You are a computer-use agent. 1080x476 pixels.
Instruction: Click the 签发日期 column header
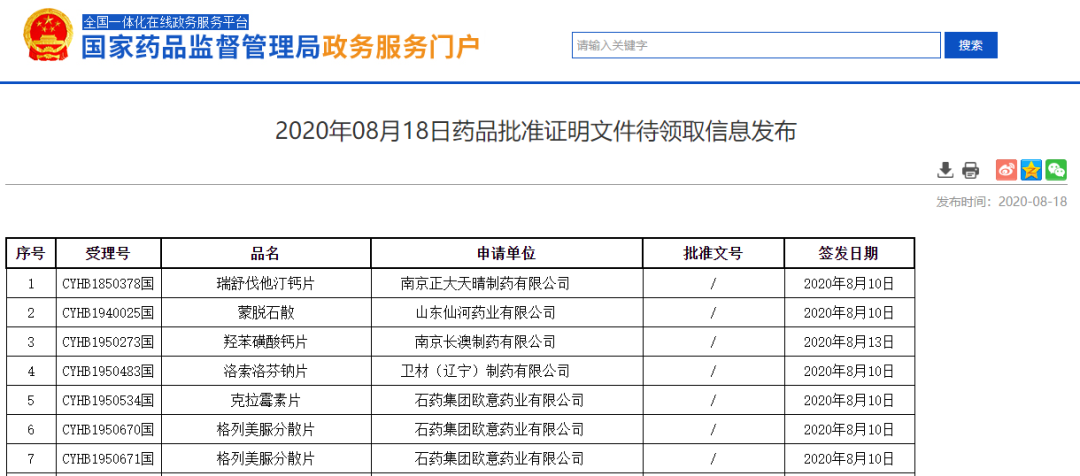click(x=849, y=253)
